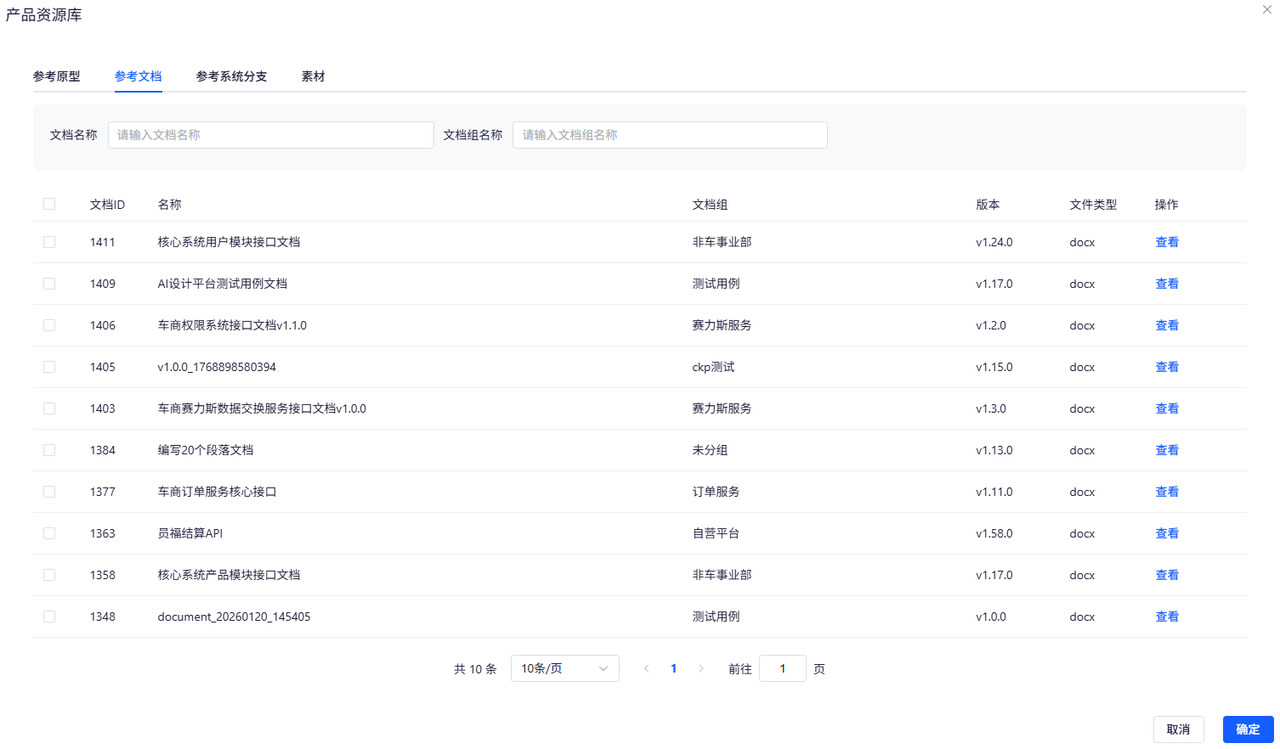The width and height of the screenshot is (1280, 749).
Task: Go to previous page with the left arrow
Action: (646, 669)
